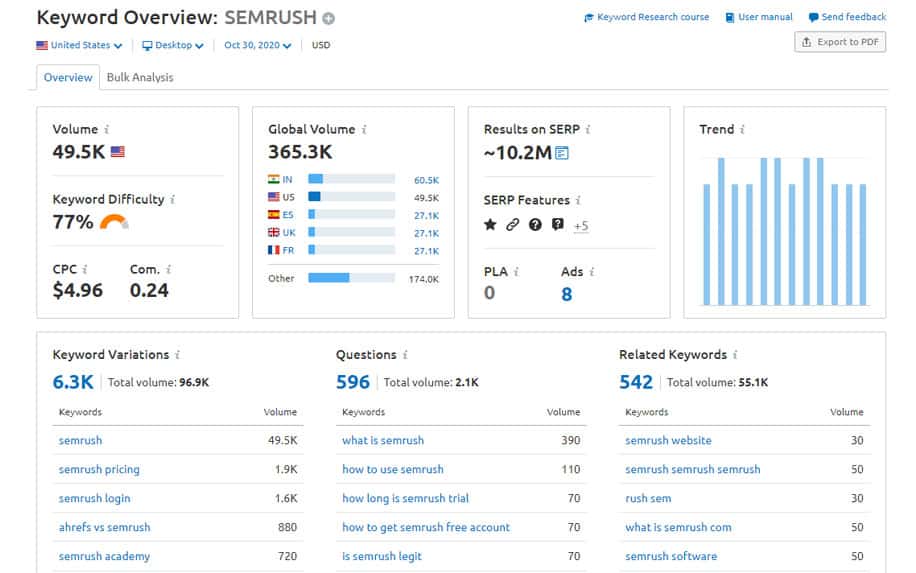Click the info icon next to Questions

click(x=405, y=355)
